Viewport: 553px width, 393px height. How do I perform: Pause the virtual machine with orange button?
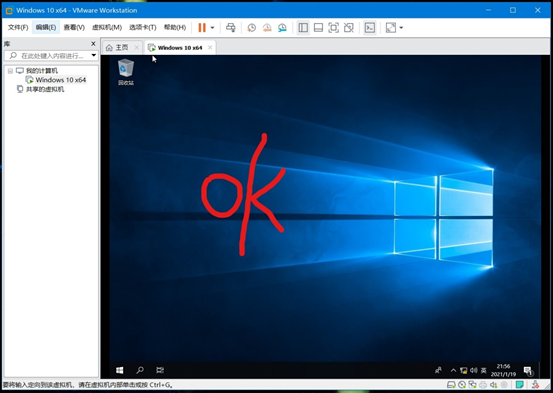click(x=202, y=28)
